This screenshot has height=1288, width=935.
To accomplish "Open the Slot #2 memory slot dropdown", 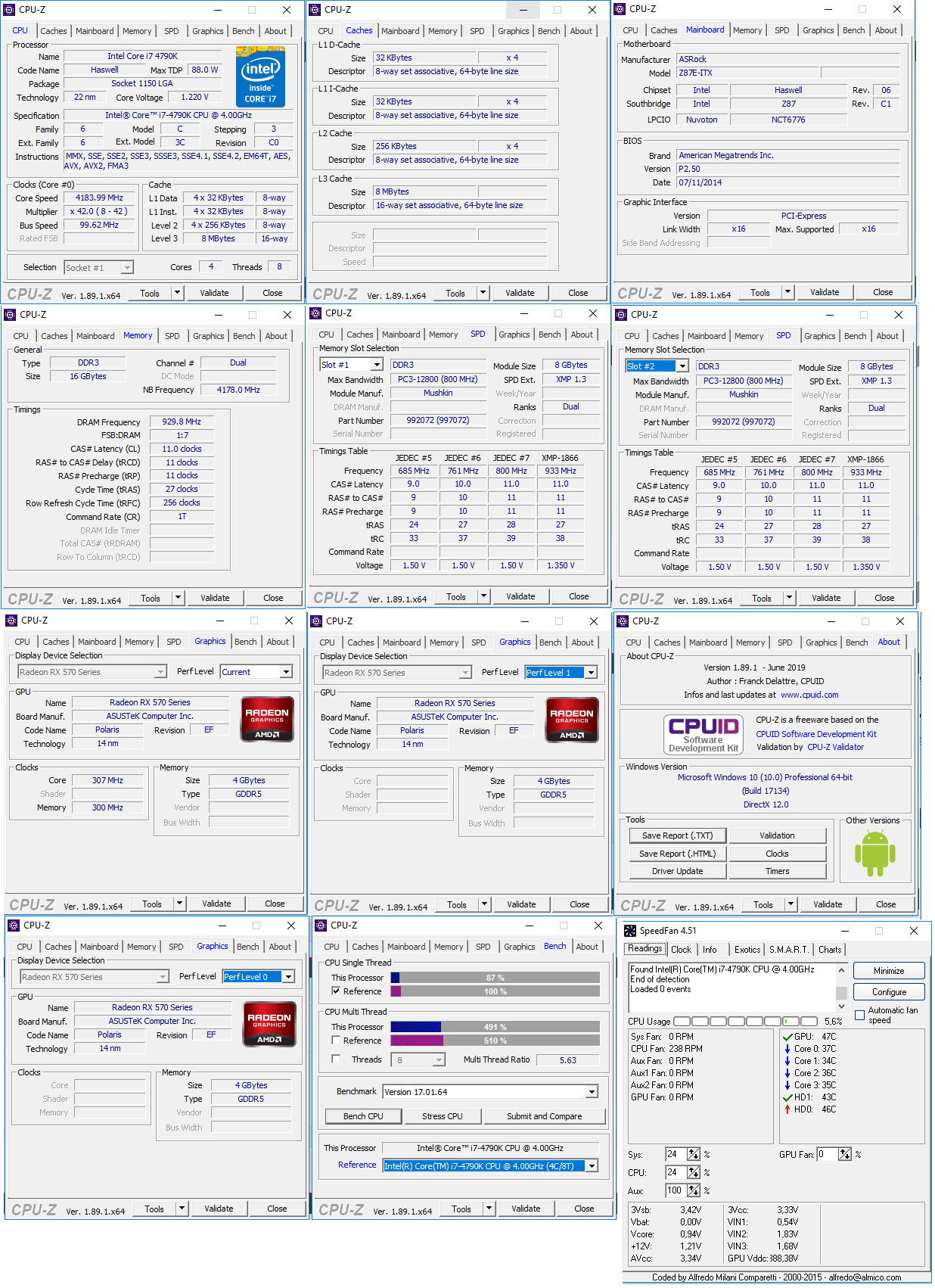I will tap(682, 366).
